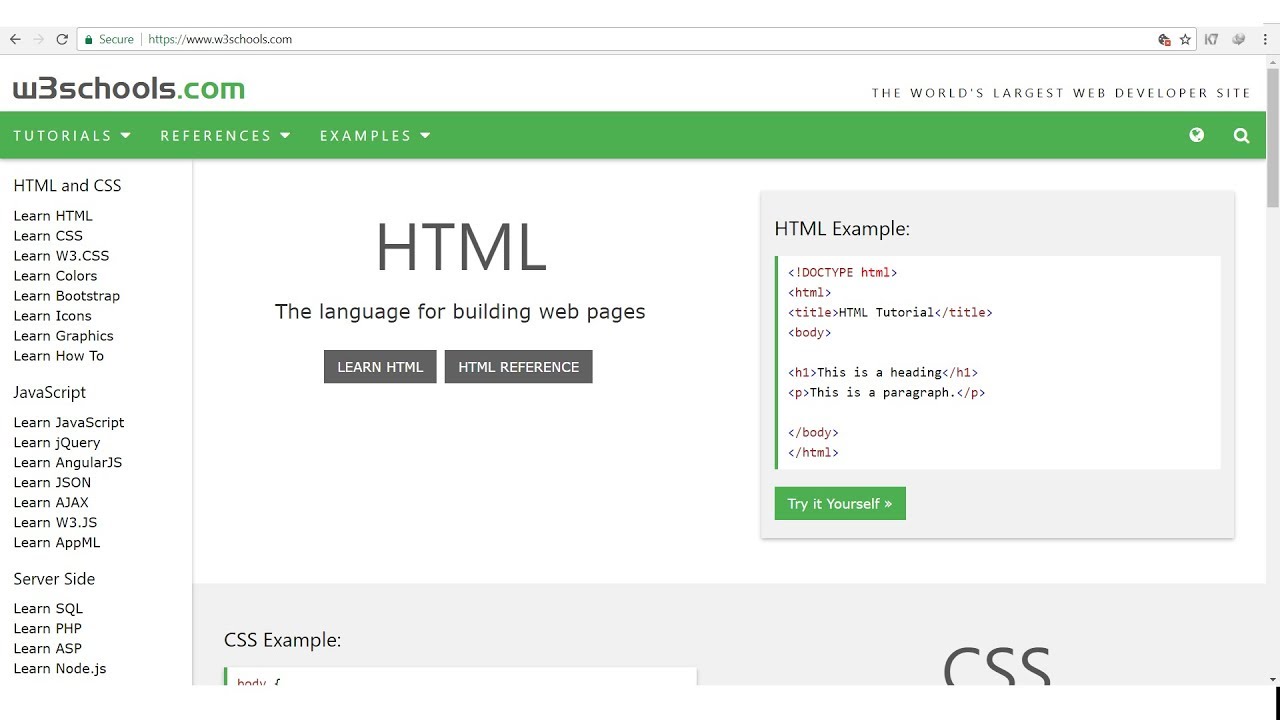The width and height of the screenshot is (1280, 720).
Task: Open Learn PHP sidebar link
Action: [x=47, y=629]
